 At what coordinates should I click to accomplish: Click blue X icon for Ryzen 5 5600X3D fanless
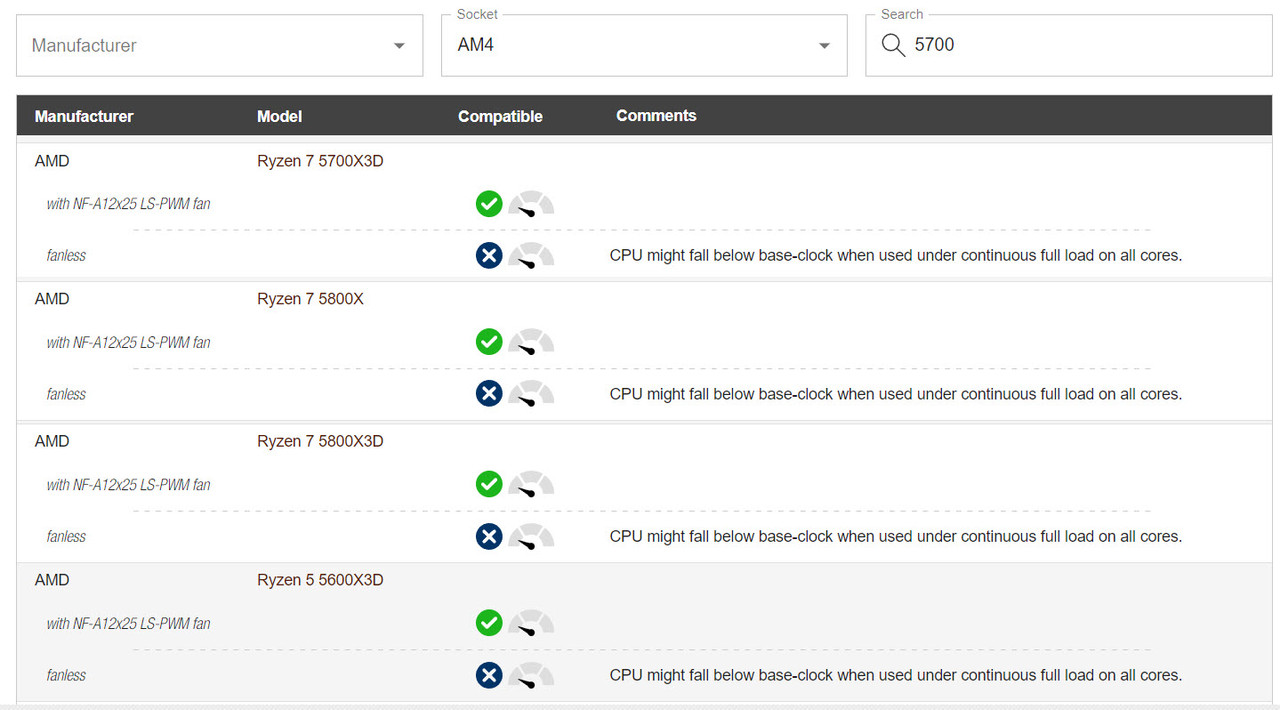(x=488, y=675)
